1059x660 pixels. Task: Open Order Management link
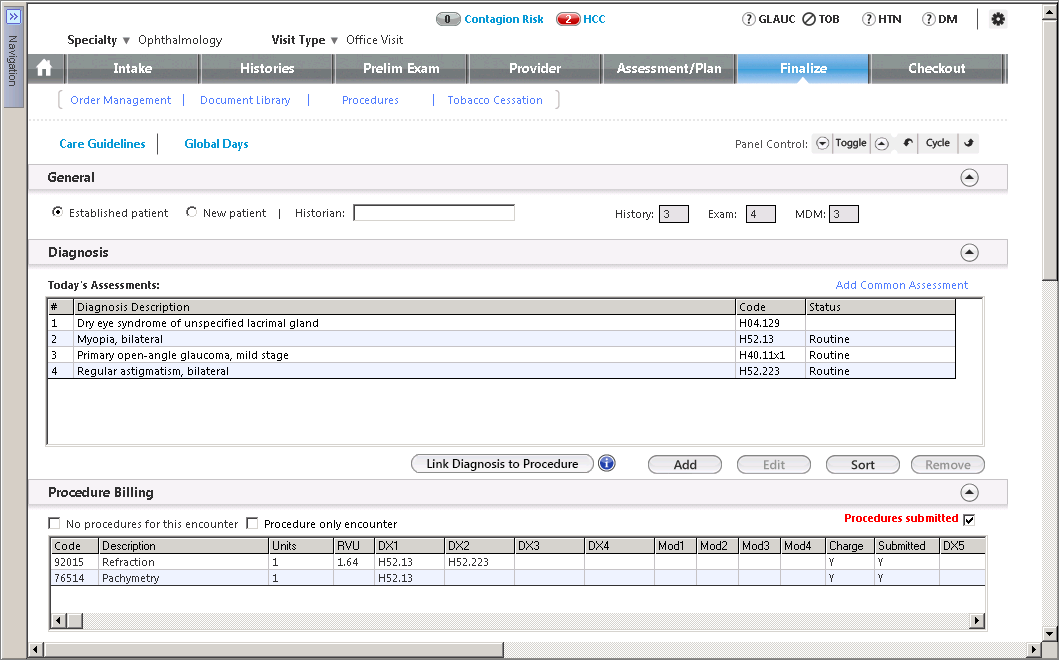click(121, 100)
